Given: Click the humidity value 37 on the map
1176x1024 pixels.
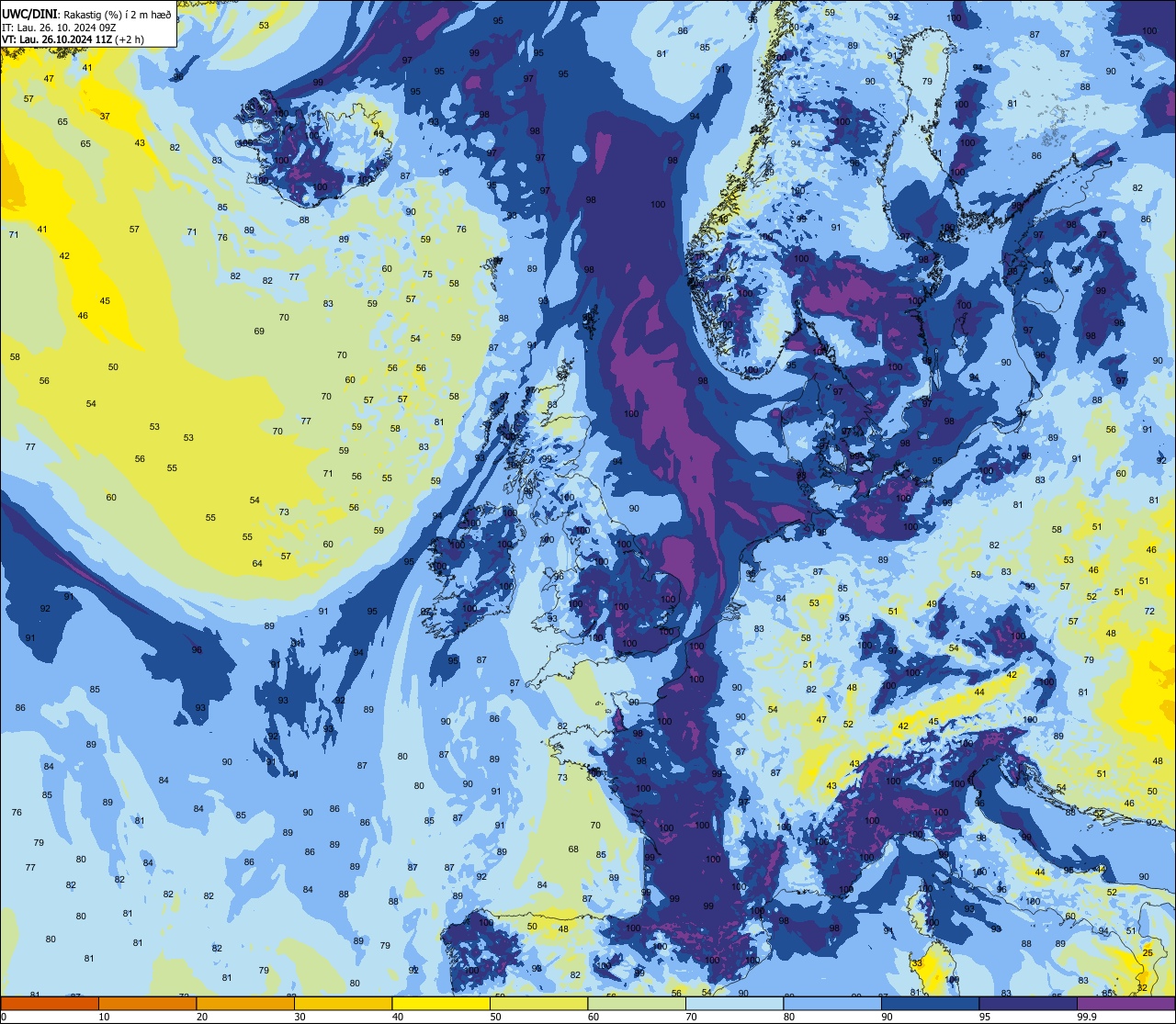Looking at the screenshot, I should pyautogui.click(x=105, y=117).
